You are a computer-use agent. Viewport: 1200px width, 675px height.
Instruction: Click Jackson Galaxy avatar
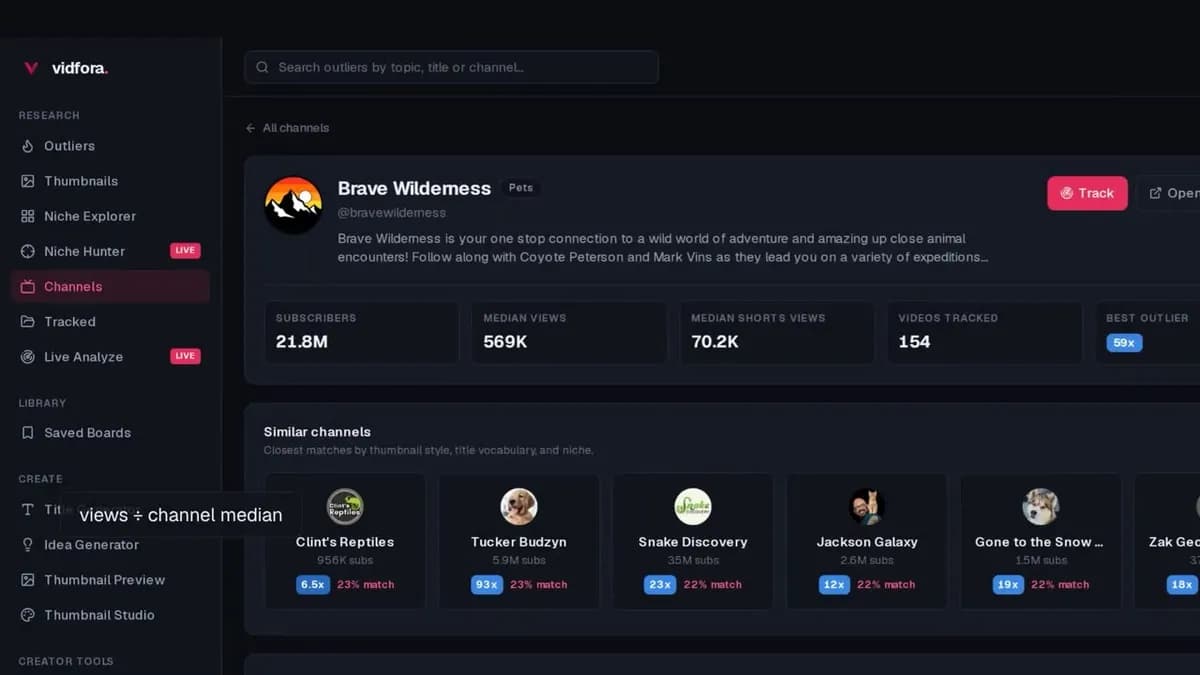point(867,507)
